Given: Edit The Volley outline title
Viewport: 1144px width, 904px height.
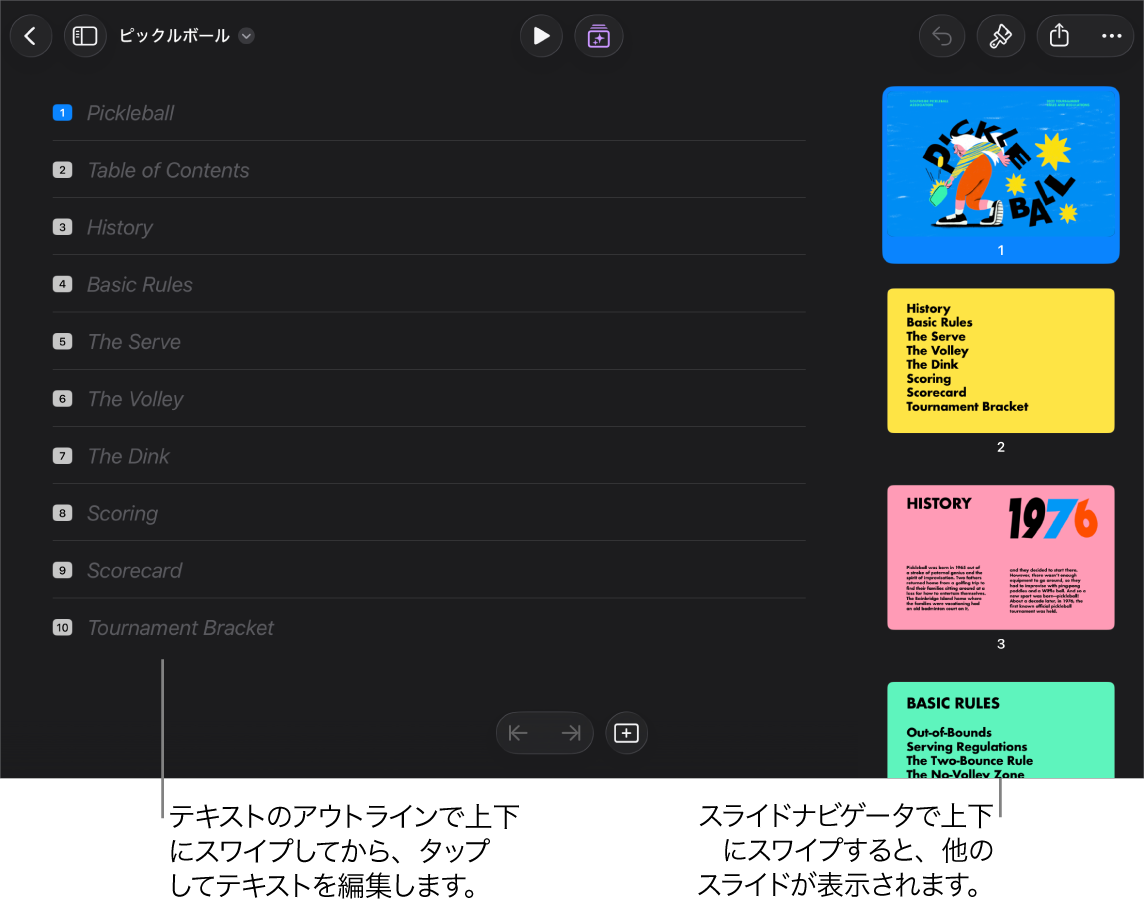Looking at the screenshot, I should click(x=136, y=399).
